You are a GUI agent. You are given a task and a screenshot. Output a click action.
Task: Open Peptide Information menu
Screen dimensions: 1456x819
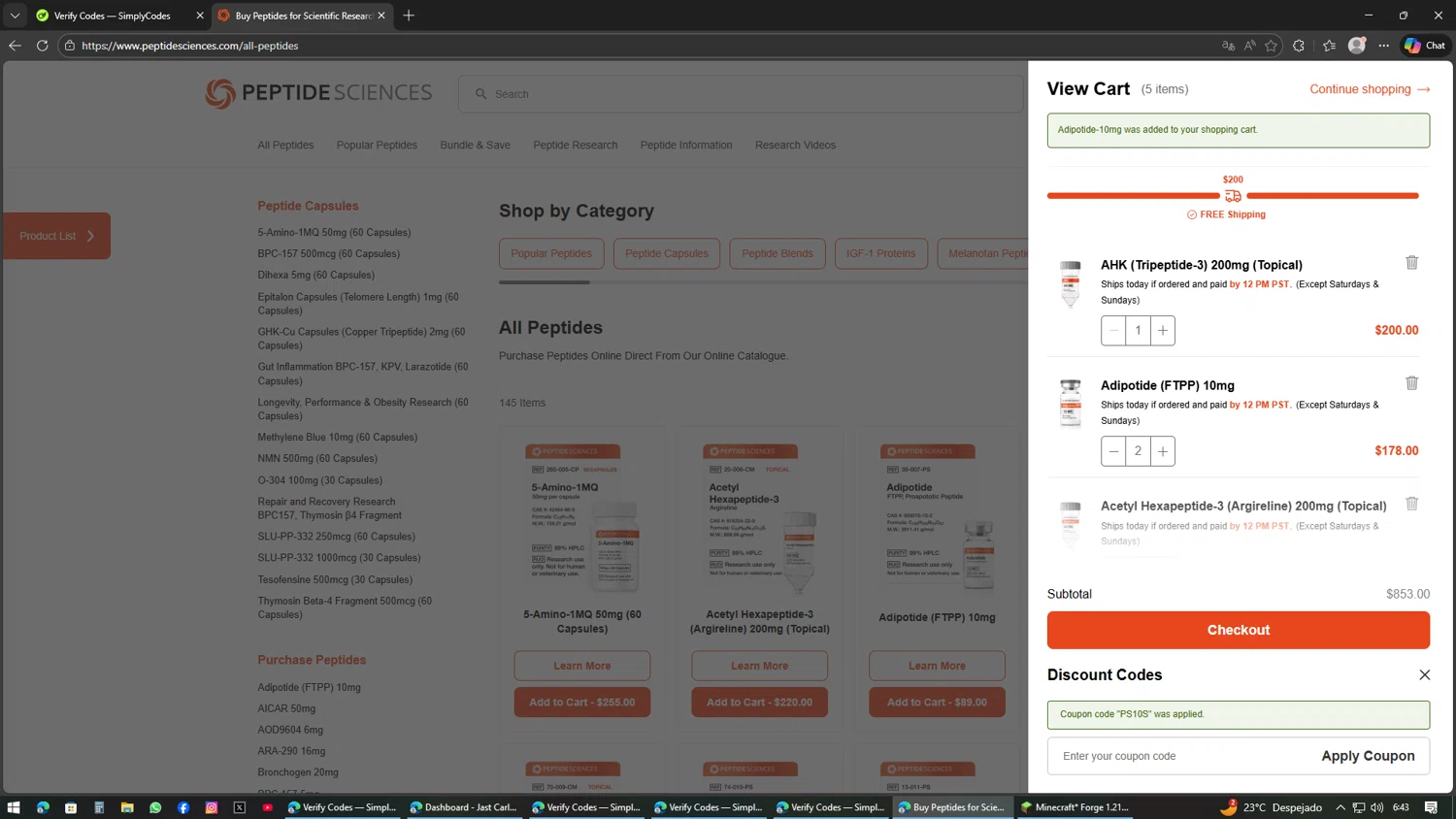685,145
